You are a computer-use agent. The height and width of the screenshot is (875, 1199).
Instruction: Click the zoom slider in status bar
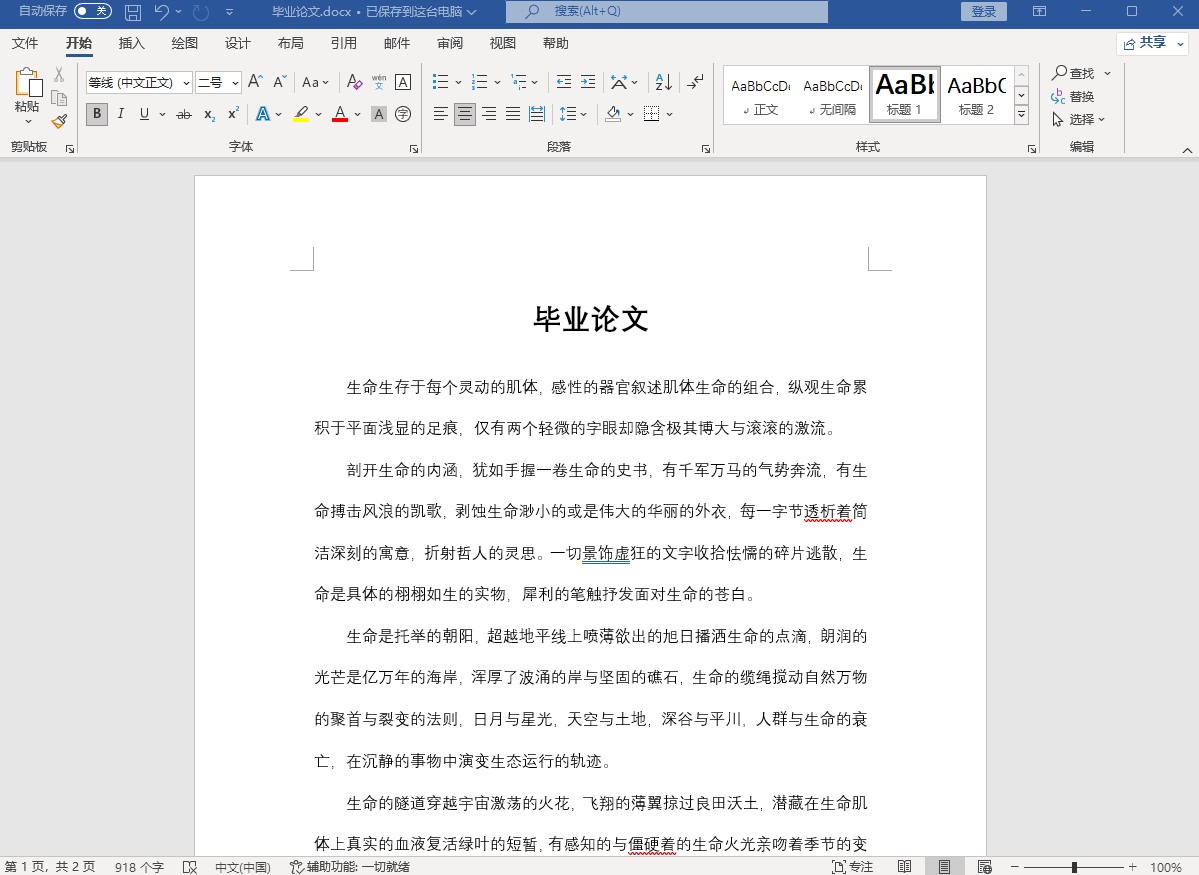pyautogui.click(x=1073, y=867)
